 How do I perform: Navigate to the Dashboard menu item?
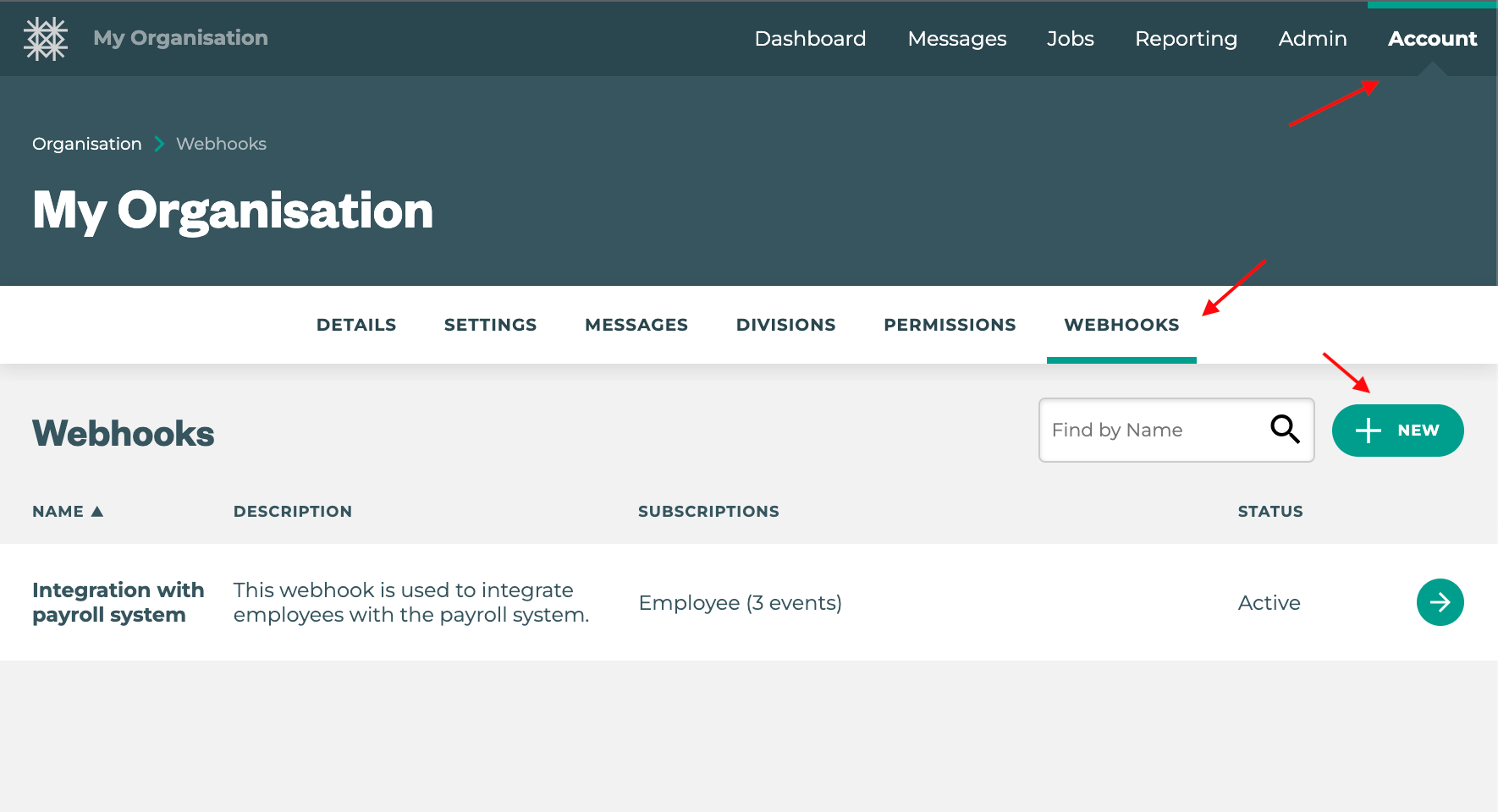810,38
